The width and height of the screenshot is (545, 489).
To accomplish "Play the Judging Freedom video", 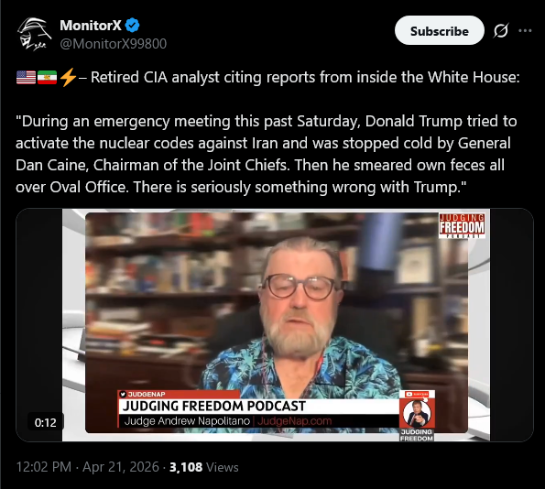I will [x=275, y=325].
